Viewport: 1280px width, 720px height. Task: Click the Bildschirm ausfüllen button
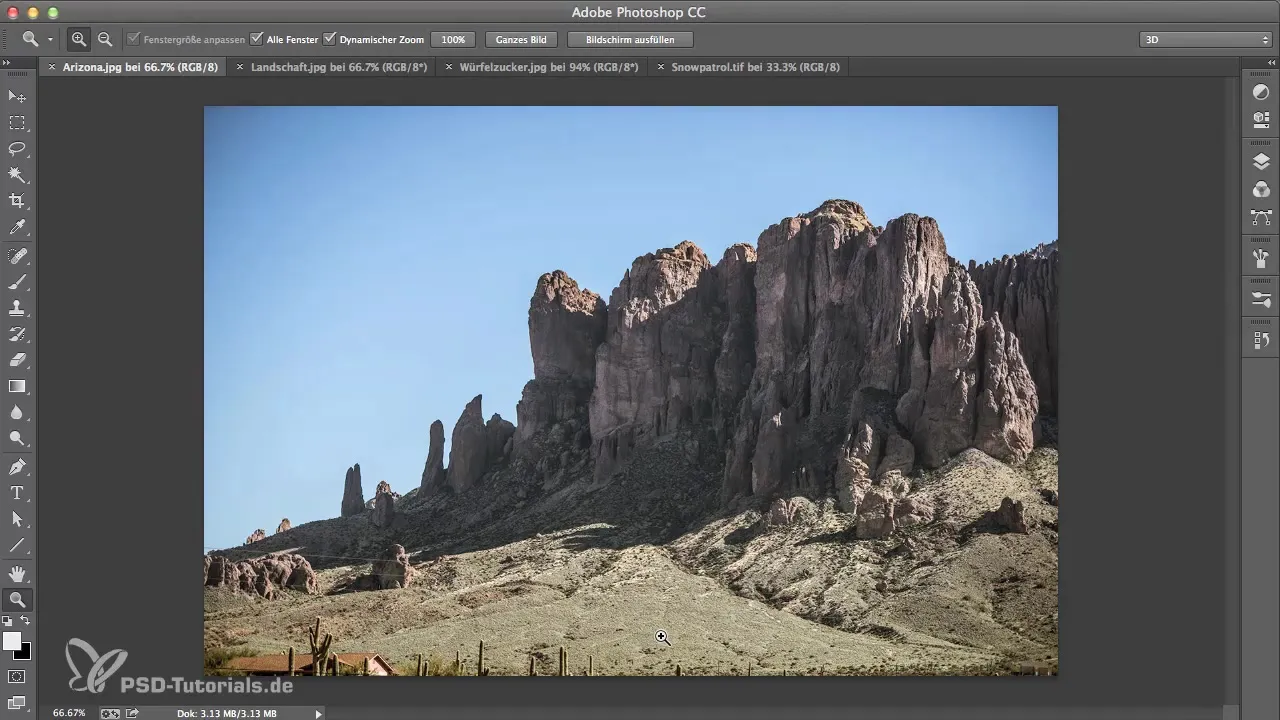[x=630, y=40]
